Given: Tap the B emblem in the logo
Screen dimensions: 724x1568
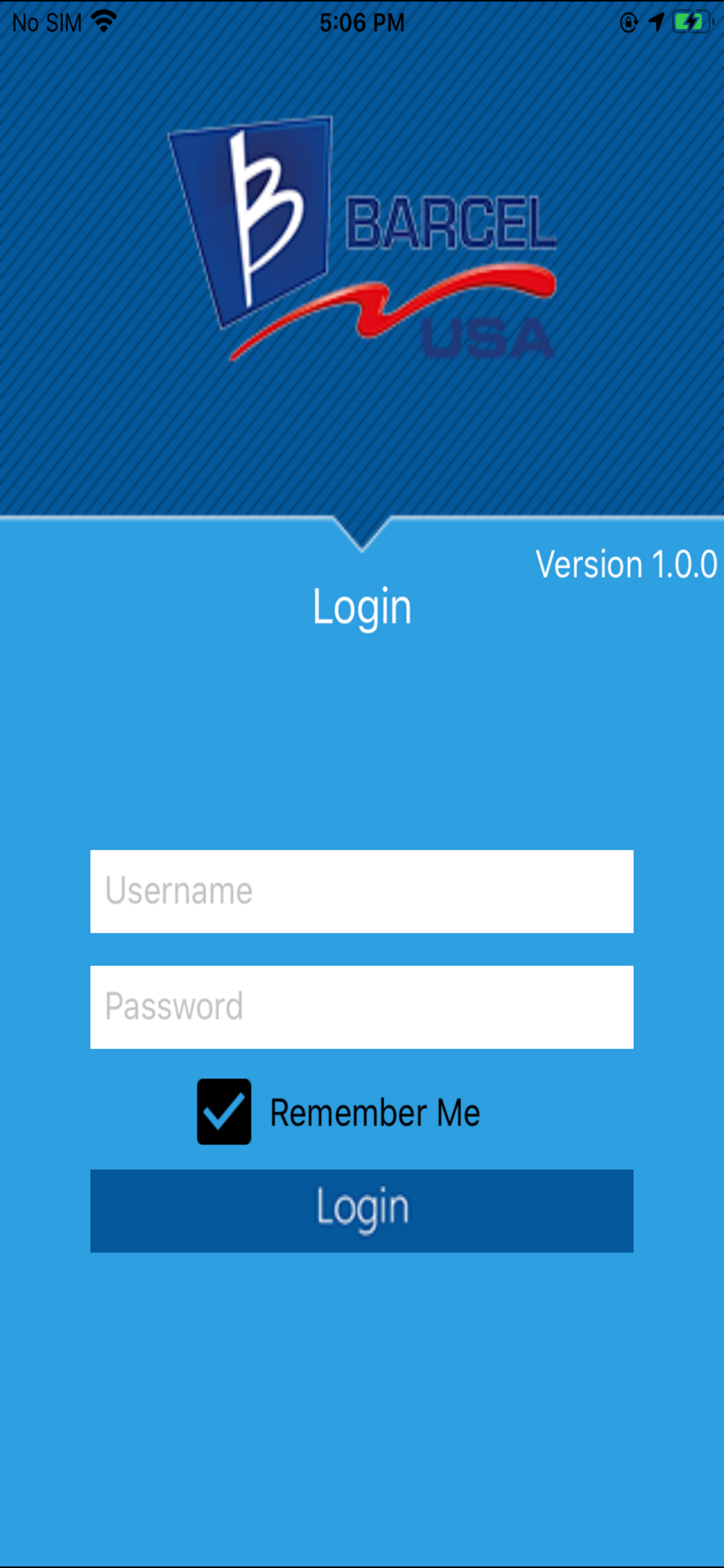Looking at the screenshot, I should click(x=251, y=221).
